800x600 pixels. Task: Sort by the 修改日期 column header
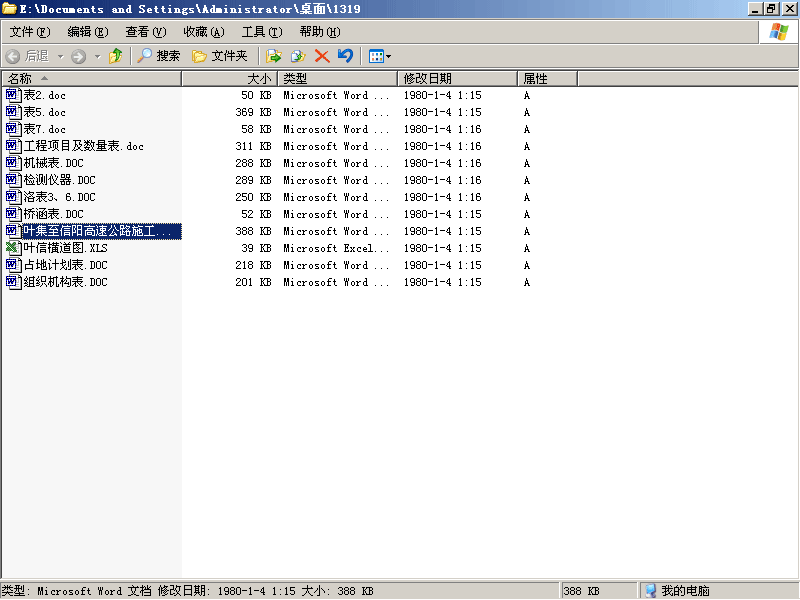pos(457,79)
